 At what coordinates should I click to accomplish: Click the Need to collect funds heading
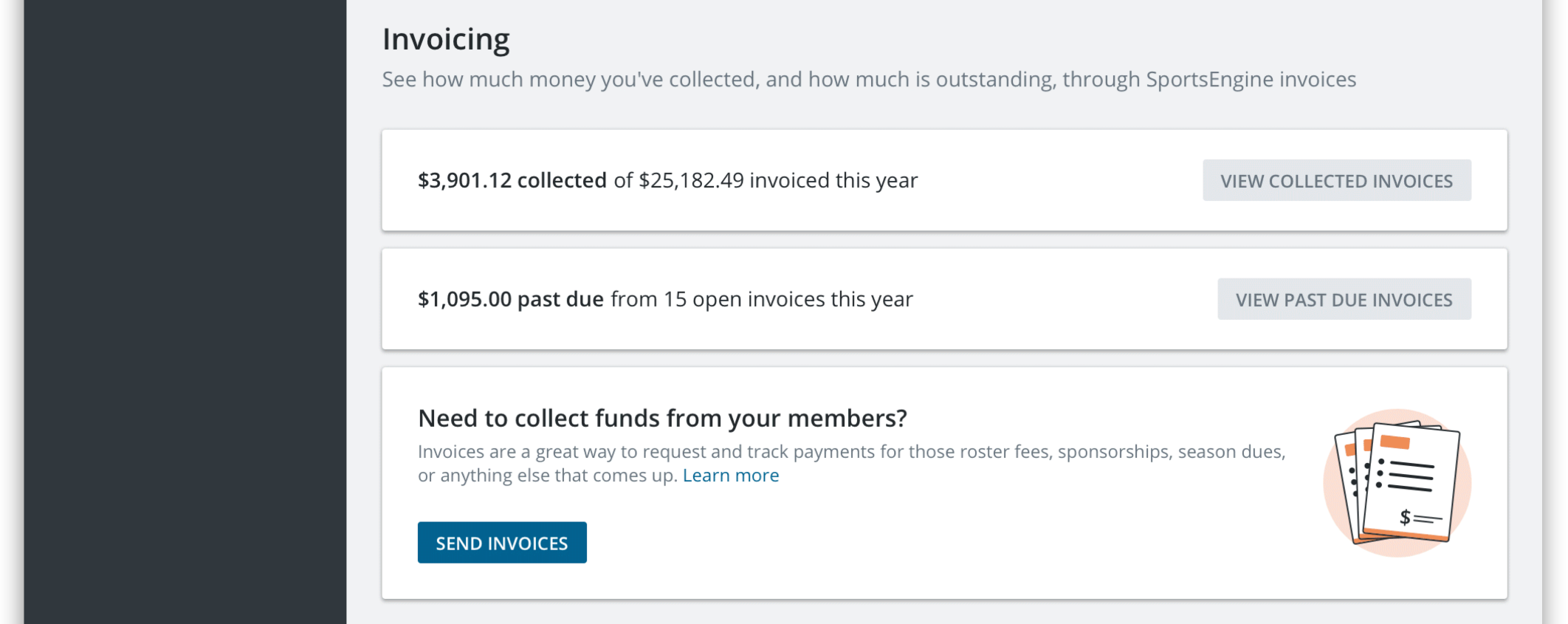pyautogui.click(x=661, y=419)
